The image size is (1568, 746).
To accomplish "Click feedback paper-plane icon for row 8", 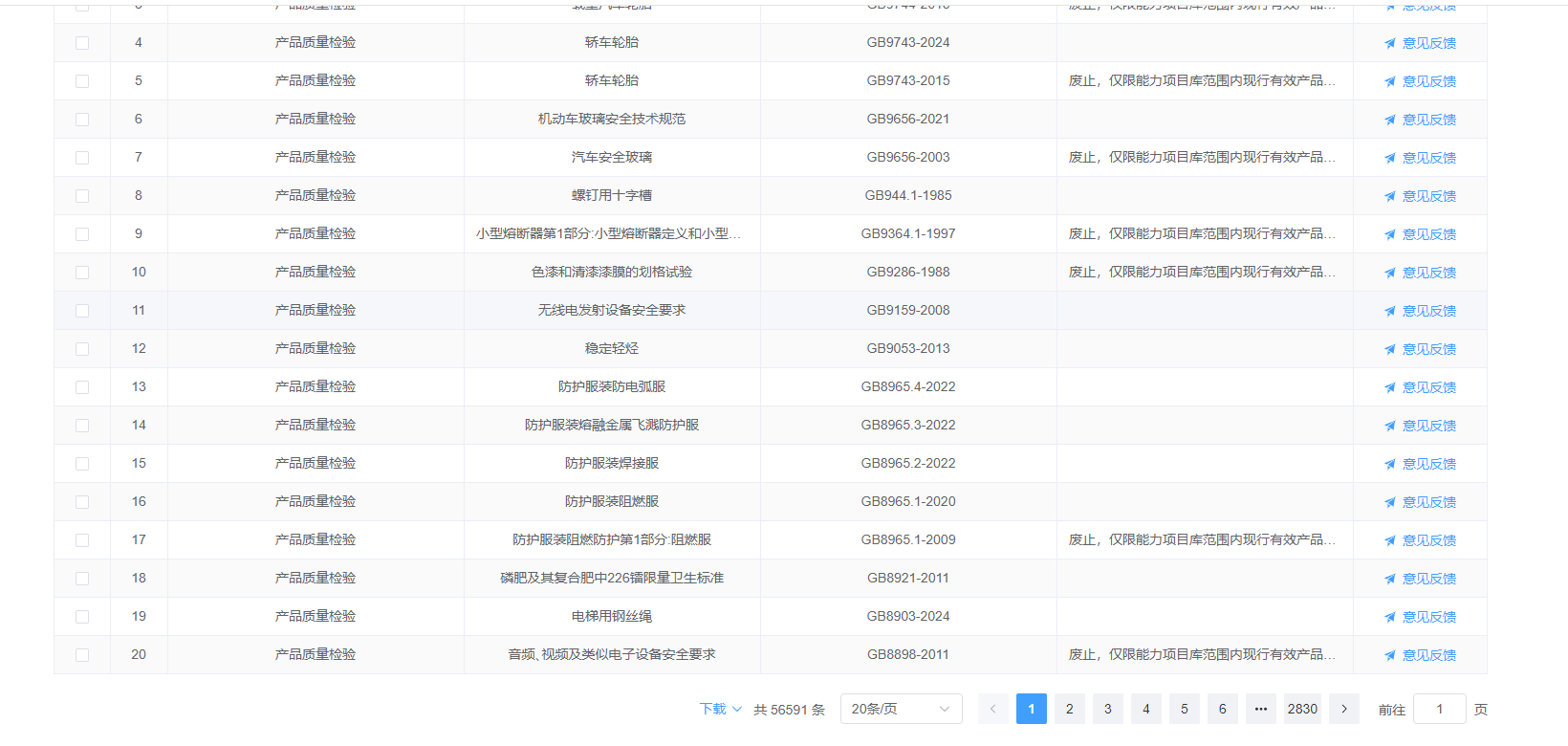I will tap(1390, 196).
